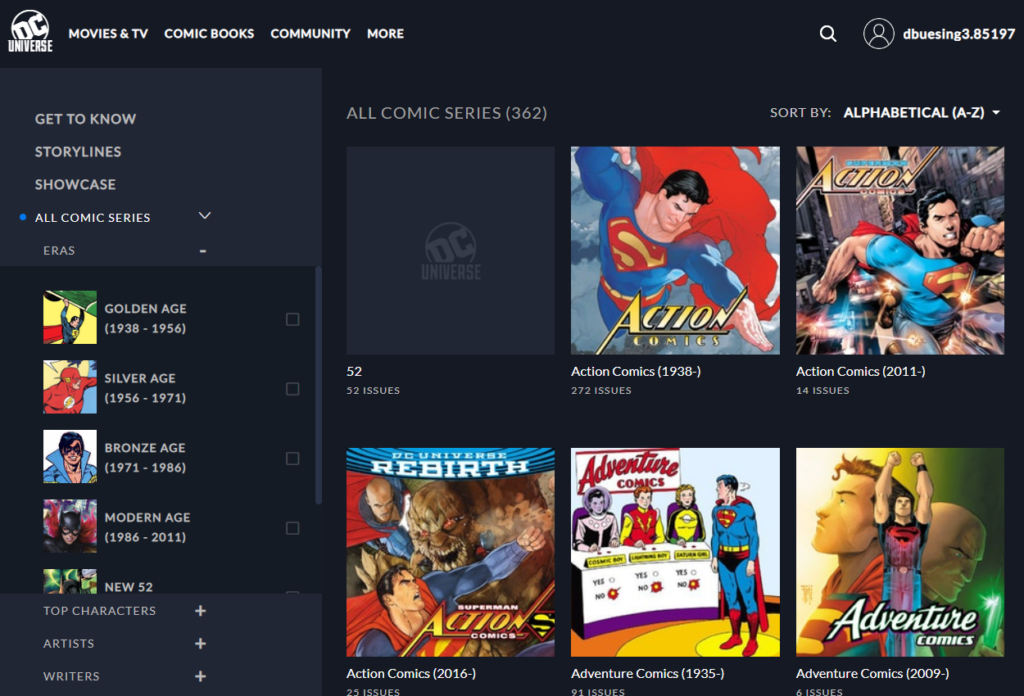Click the Action Comics (2016-) title
This screenshot has height=696, width=1024.
click(411, 673)
